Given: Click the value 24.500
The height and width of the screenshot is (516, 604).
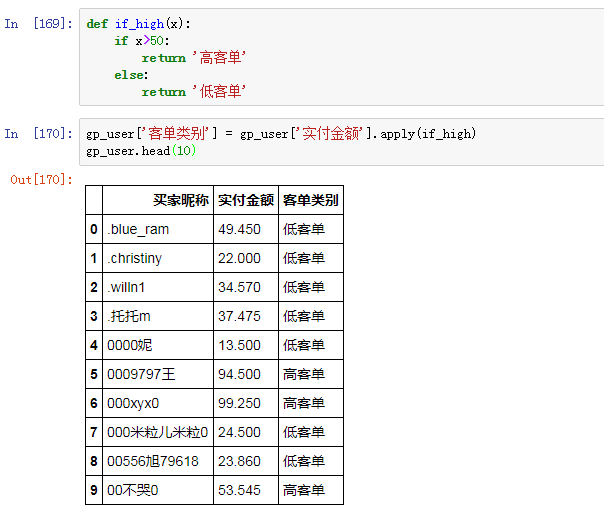Looking at the screenshot, I should (x=239, y=432).
